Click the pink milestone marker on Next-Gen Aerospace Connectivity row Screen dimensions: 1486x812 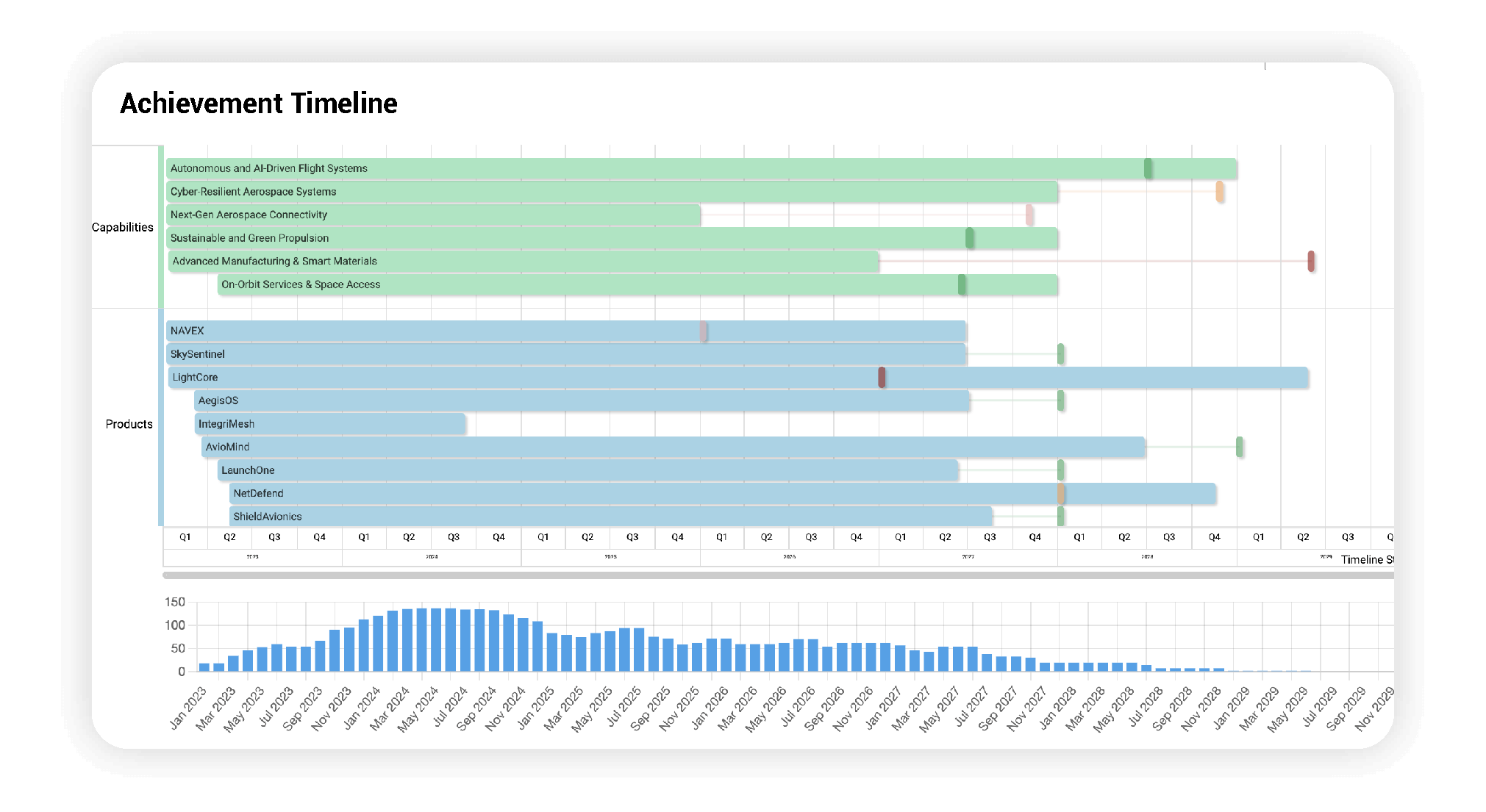(1029, 215)
